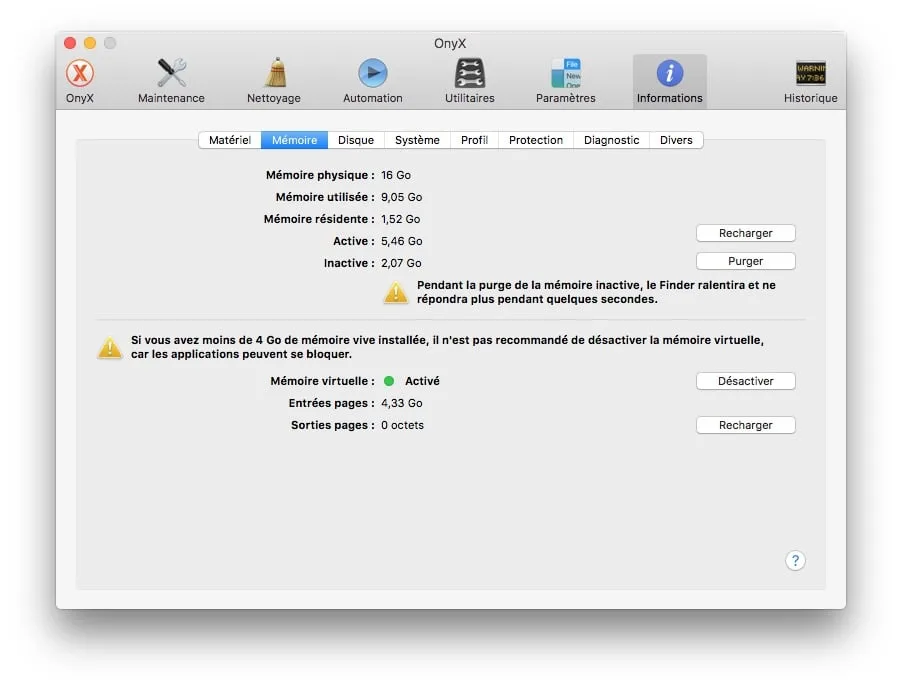Click the purge warning triangle icon
The image size is (902, 689).
(x=396, y=292)
